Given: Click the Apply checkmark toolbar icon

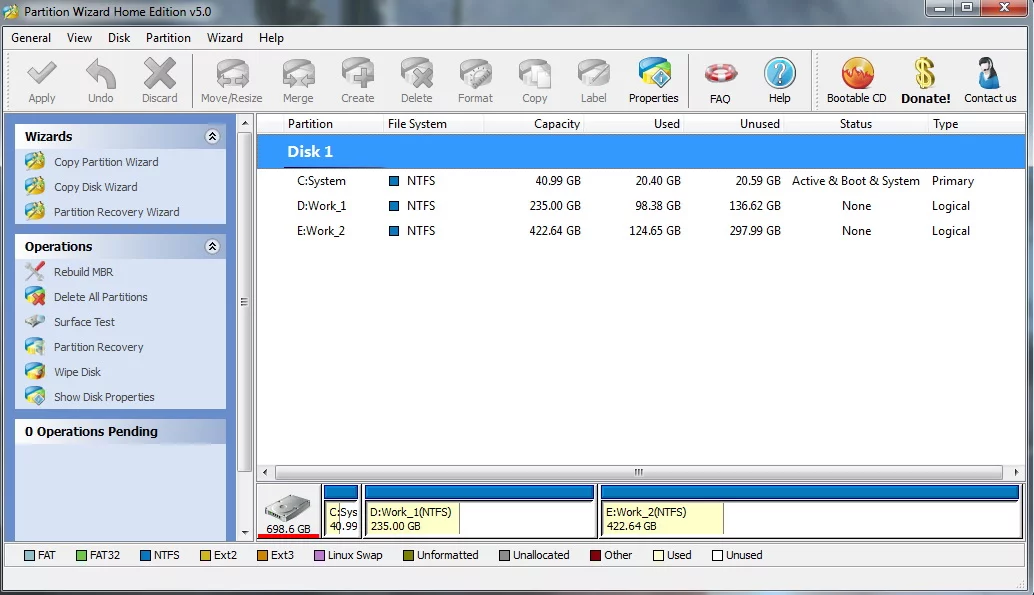Looking at the screenshot, I should tap(42, 75).
